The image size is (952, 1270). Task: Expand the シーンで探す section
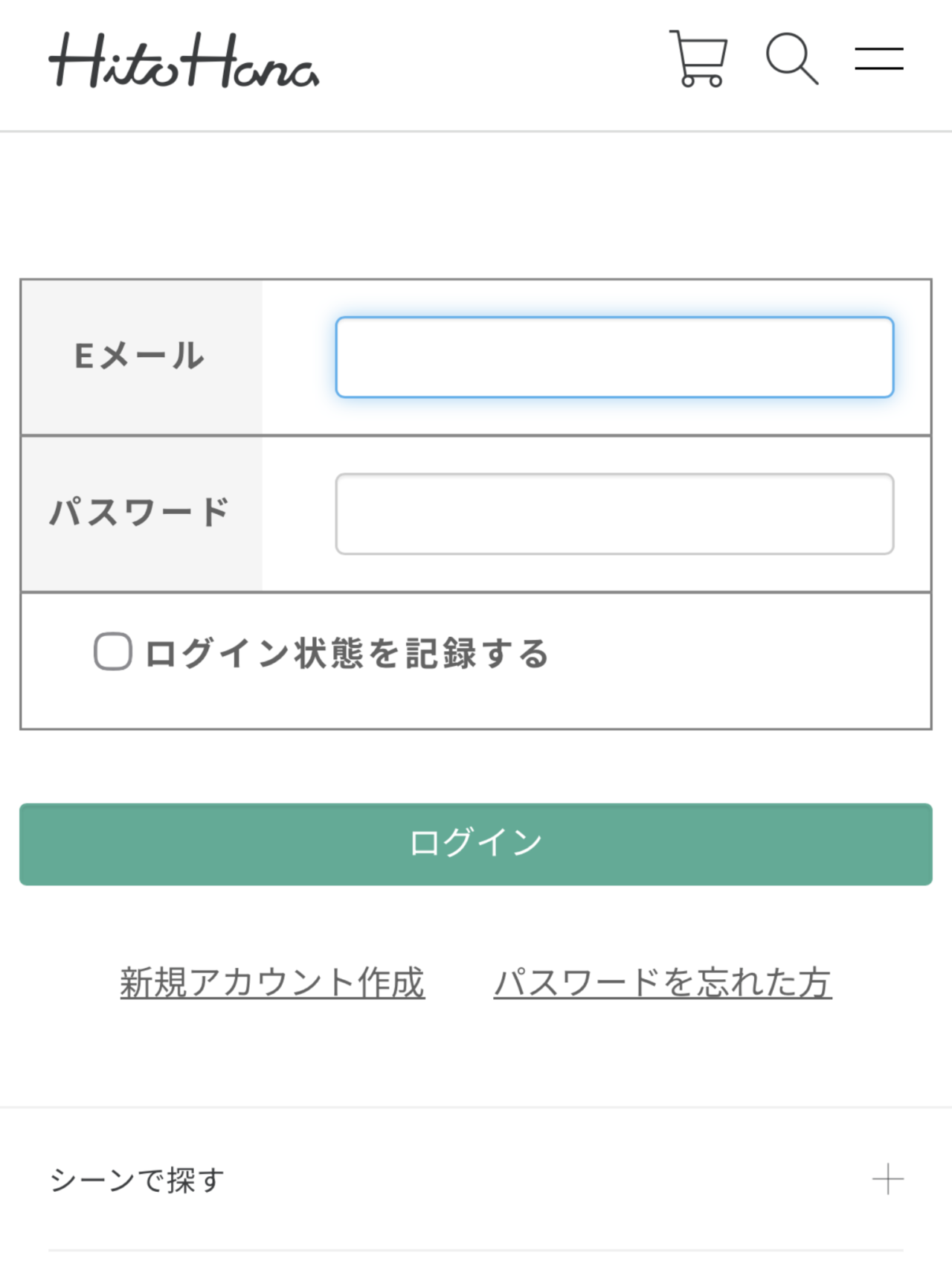137,1179
